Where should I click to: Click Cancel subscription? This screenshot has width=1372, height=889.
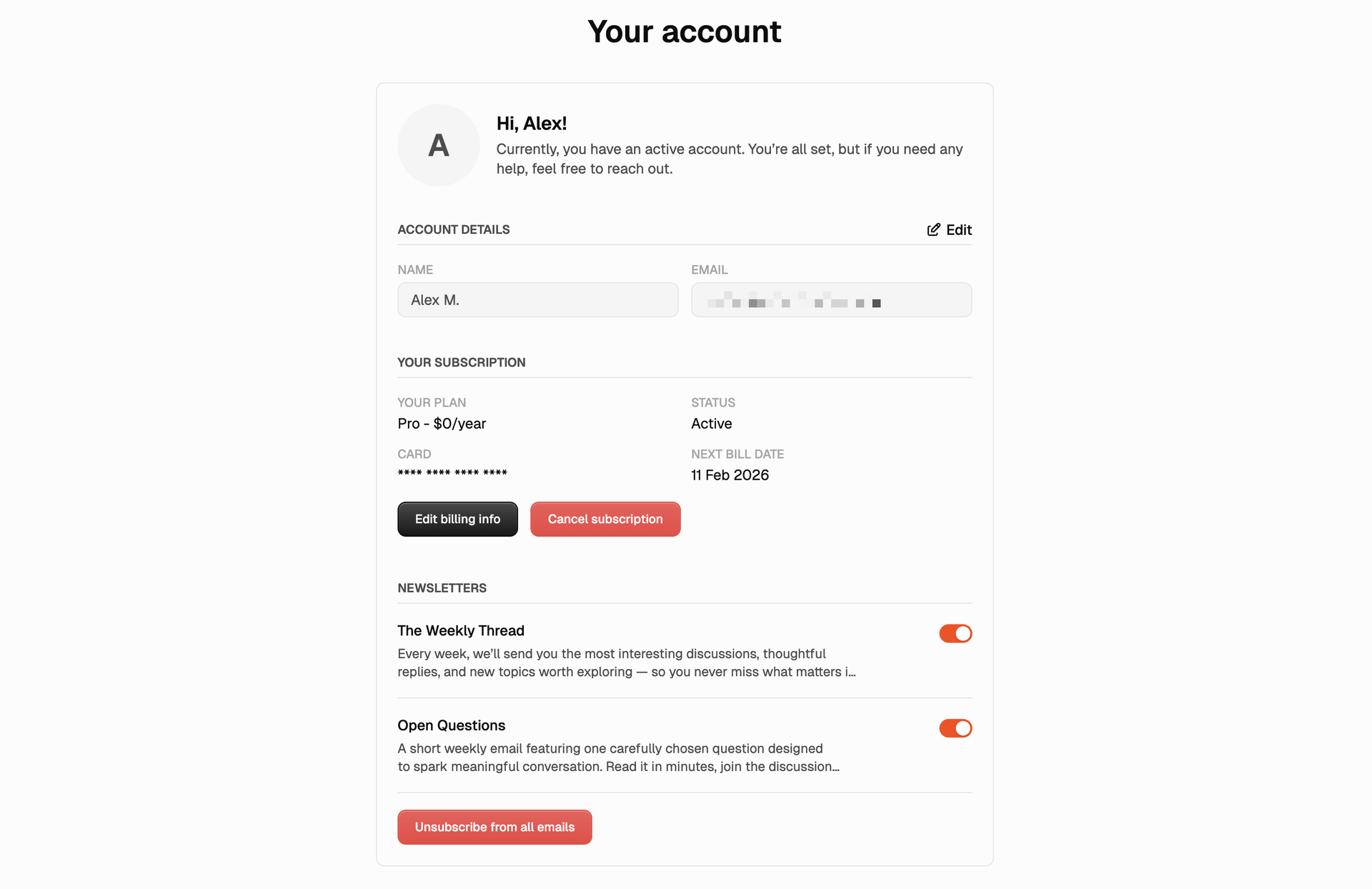(605, 519)
